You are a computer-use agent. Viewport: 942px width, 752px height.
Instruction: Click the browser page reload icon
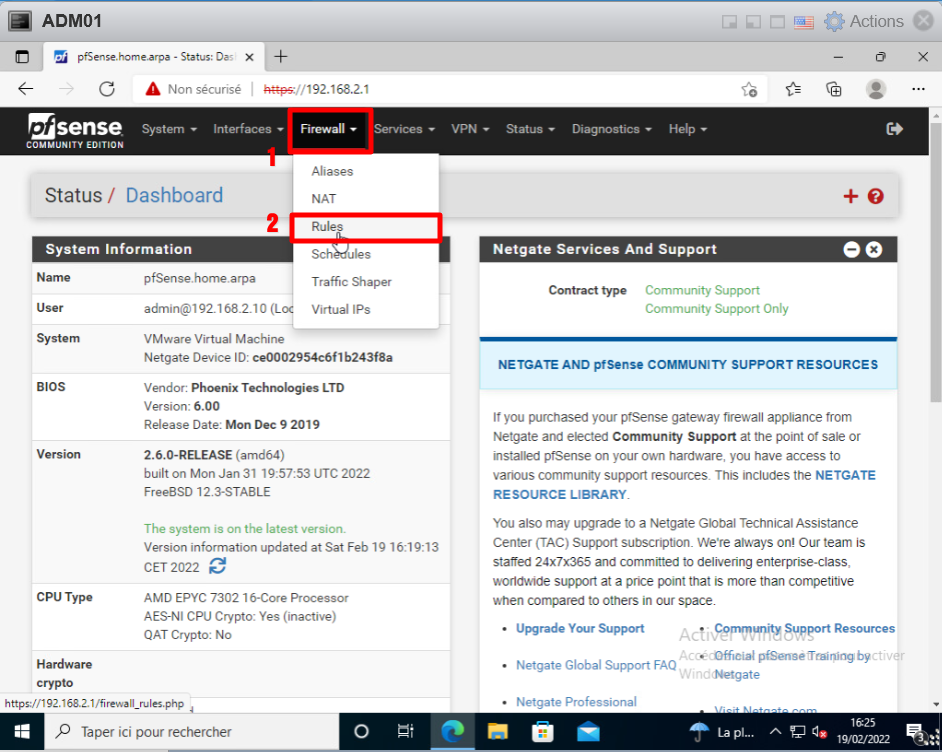[107, 89]
